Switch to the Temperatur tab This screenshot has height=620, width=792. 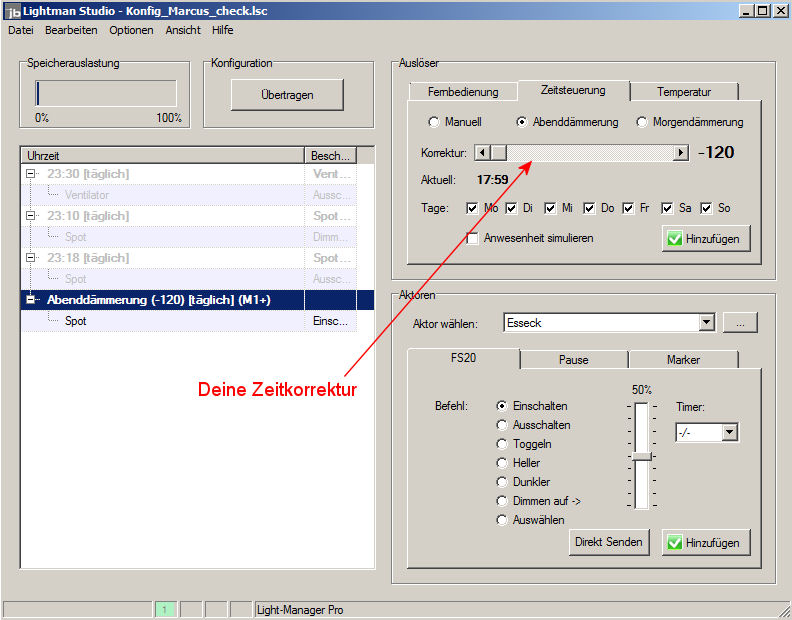(x=684, y=92)
